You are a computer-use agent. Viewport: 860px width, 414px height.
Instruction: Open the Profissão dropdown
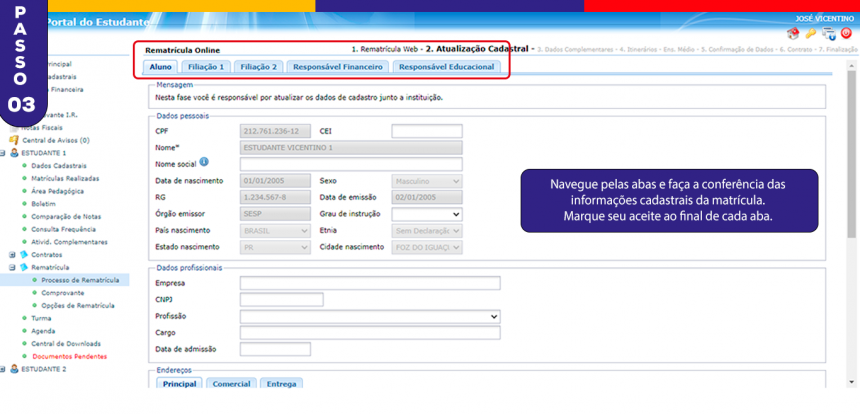tap(370, 316)
